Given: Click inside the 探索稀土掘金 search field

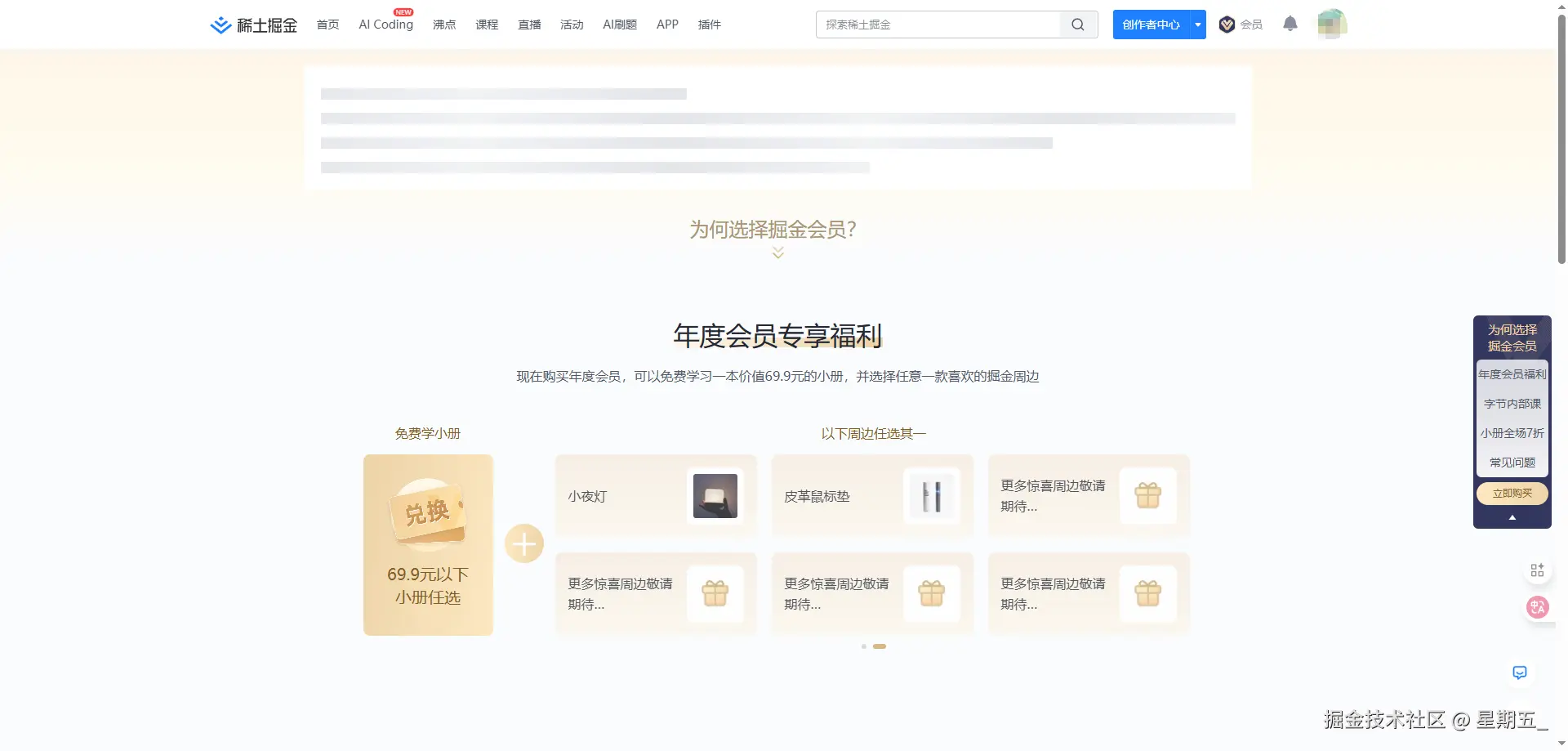Looking at the screenshot, I should pos(939,25).
